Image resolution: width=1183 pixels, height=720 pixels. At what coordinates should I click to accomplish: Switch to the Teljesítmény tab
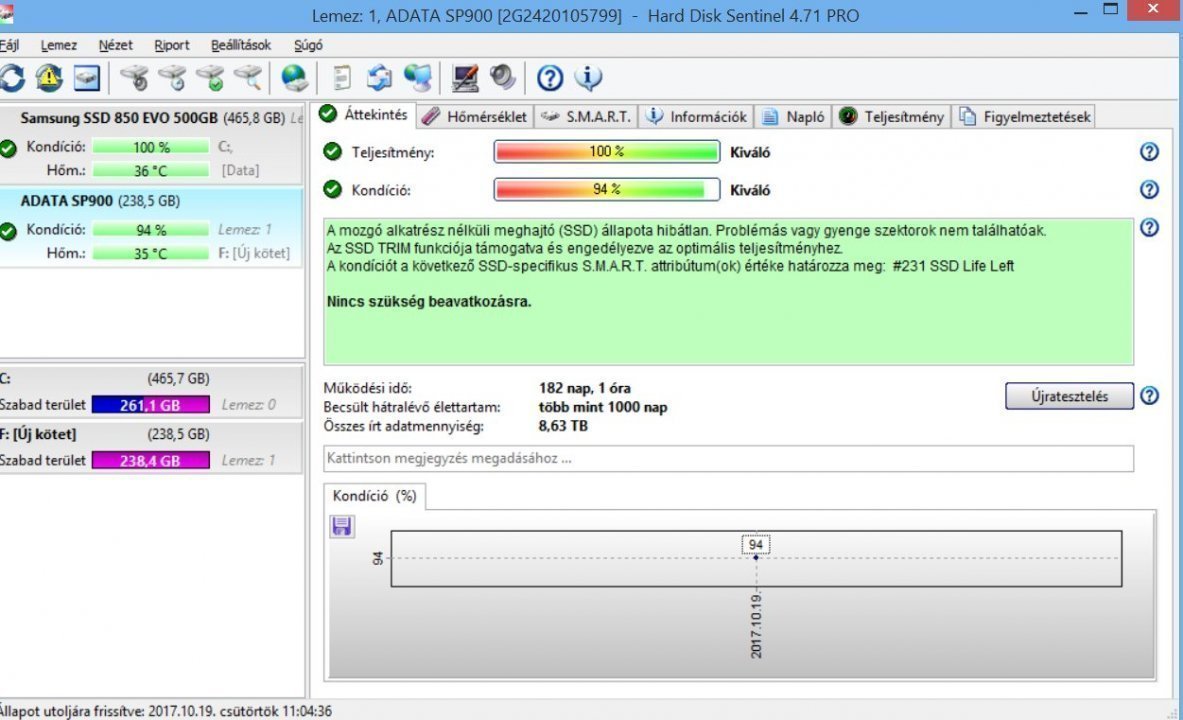point(891,117)
